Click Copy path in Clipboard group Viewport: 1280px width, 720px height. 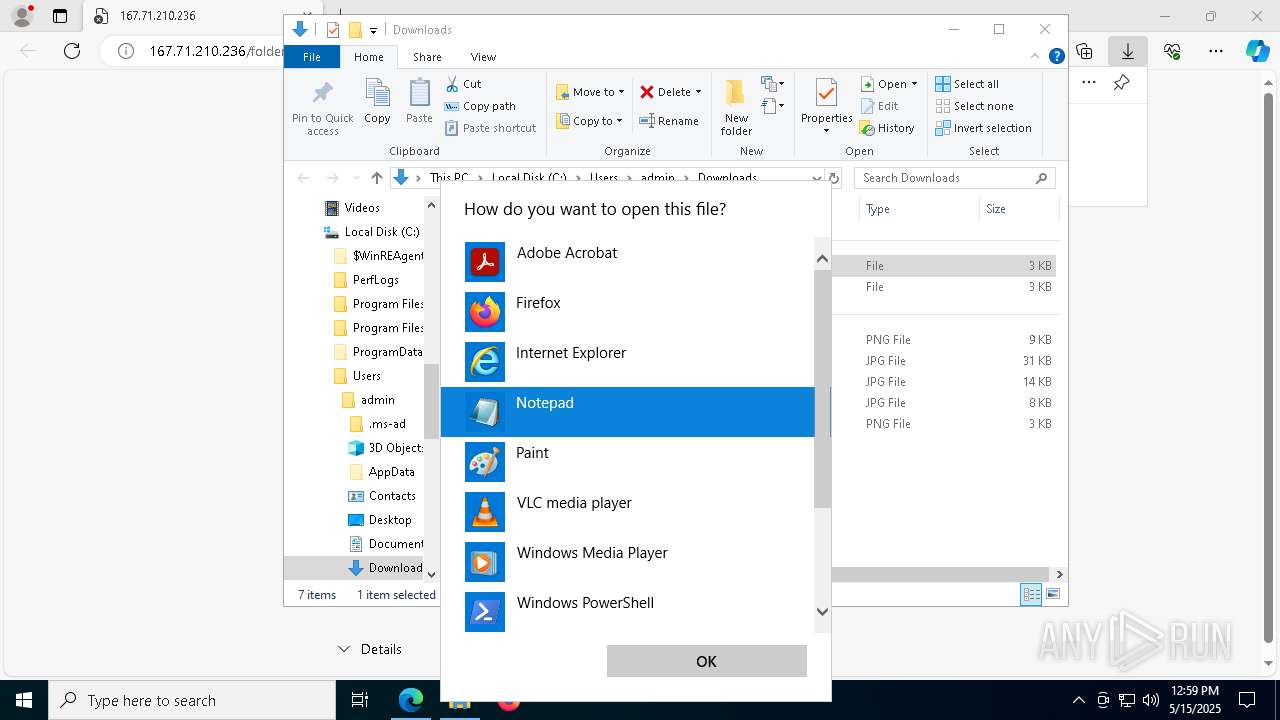coord(480,106)
